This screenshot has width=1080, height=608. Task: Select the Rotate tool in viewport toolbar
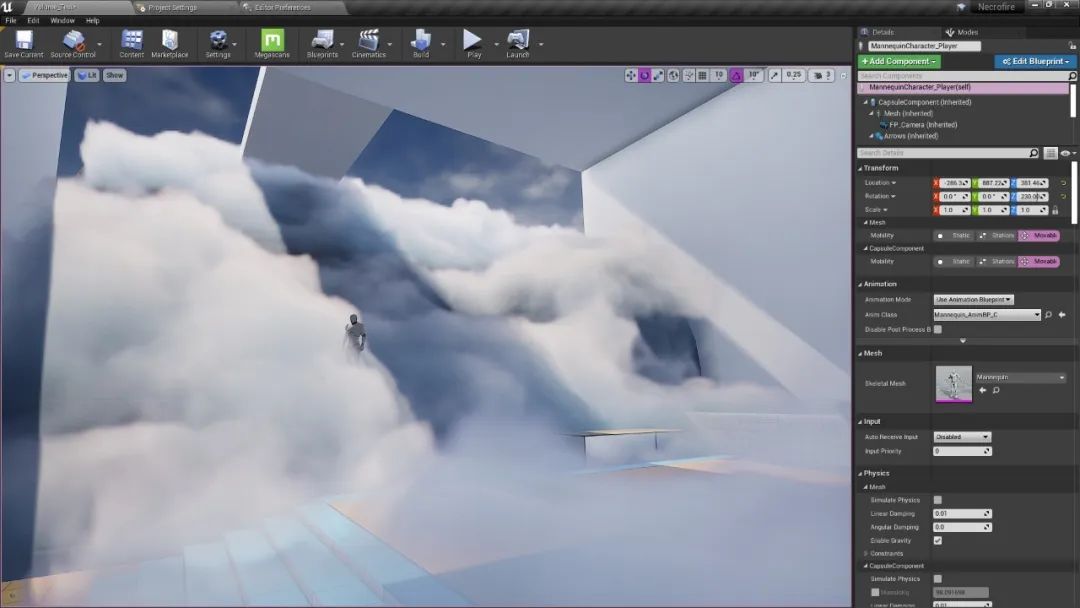(643, 74)
